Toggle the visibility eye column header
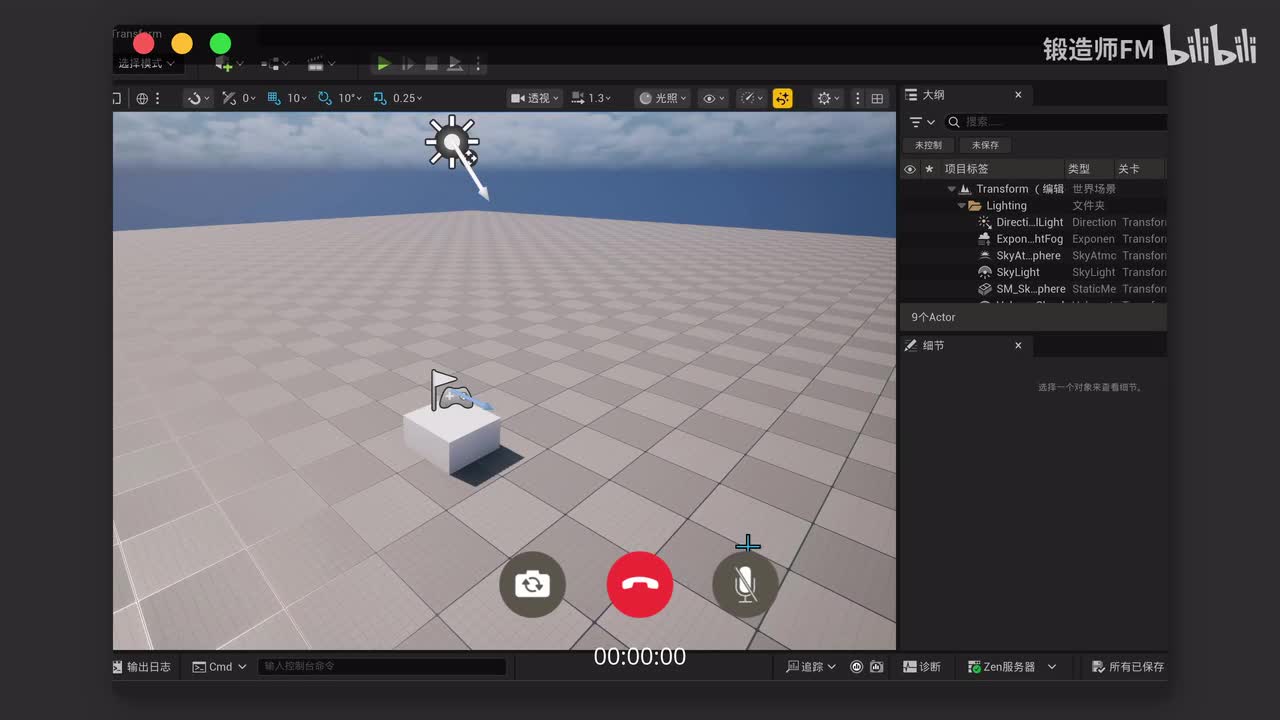Viewport: 1280px width, 720px height. (x=909, y=169)
